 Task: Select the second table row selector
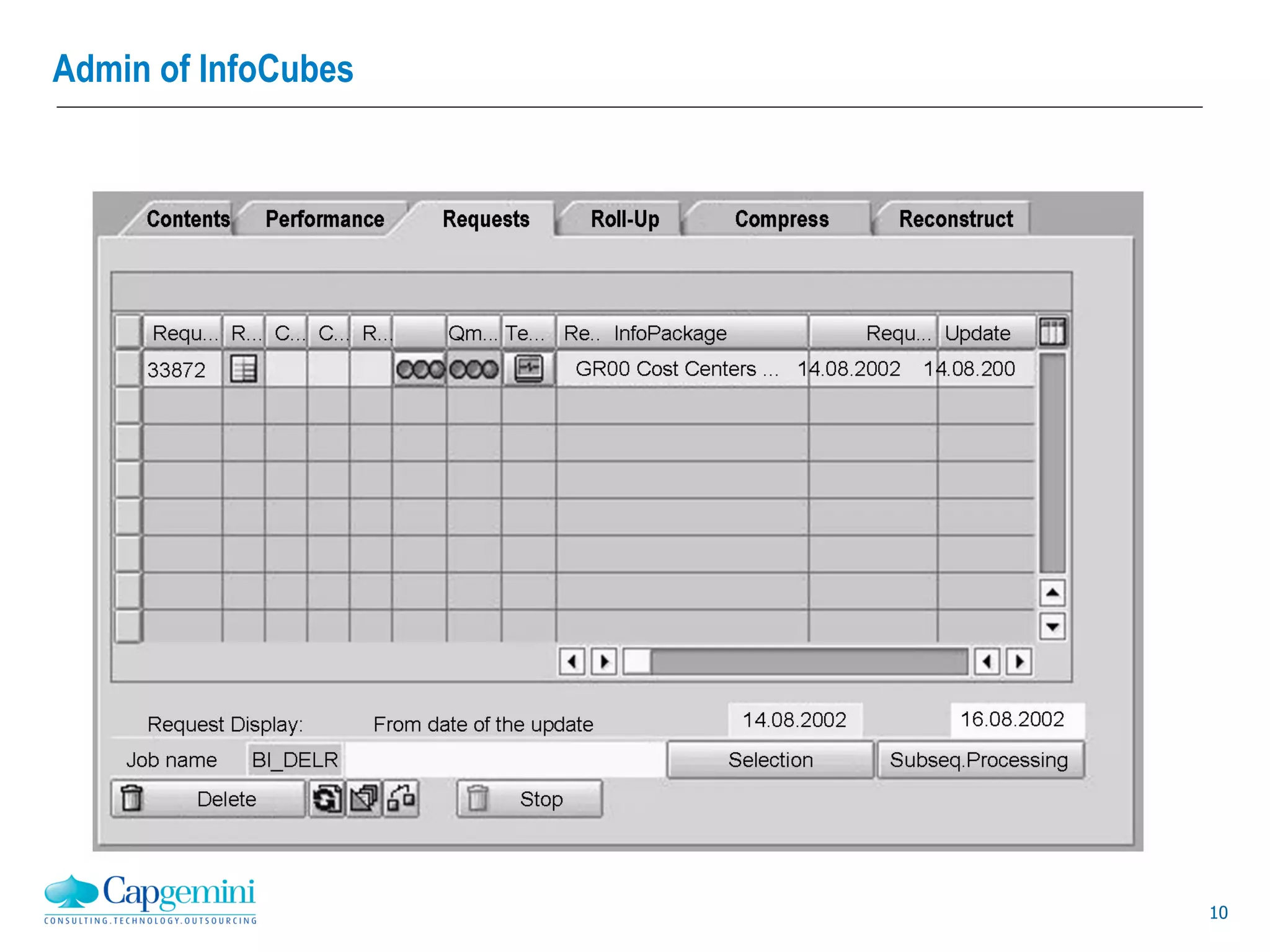click(x=128, y=405)
